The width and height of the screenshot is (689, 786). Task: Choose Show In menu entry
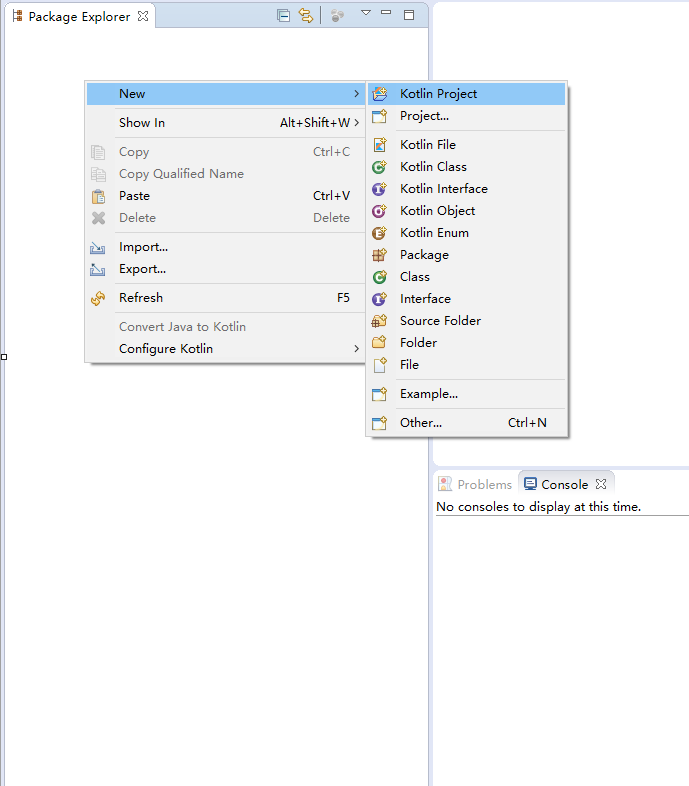tap(226, 122)
